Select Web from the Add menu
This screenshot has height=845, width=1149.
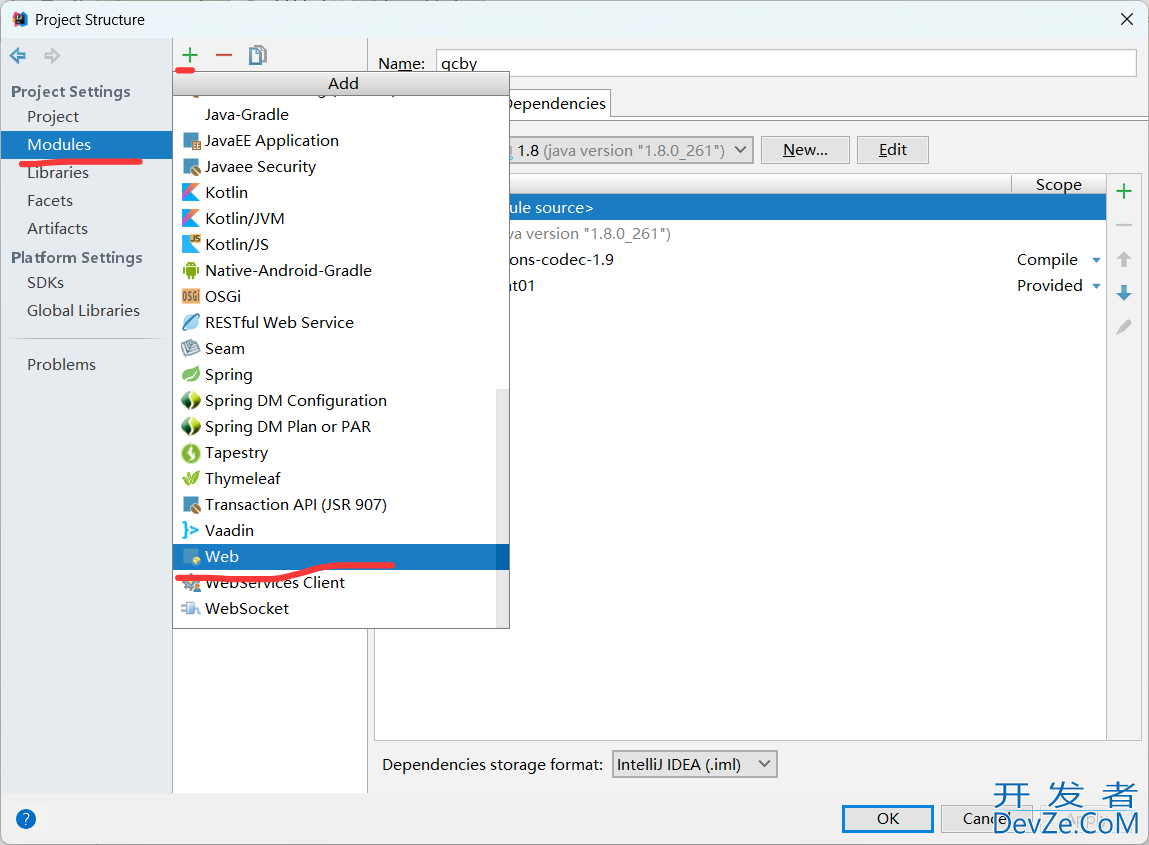(341, 557)
